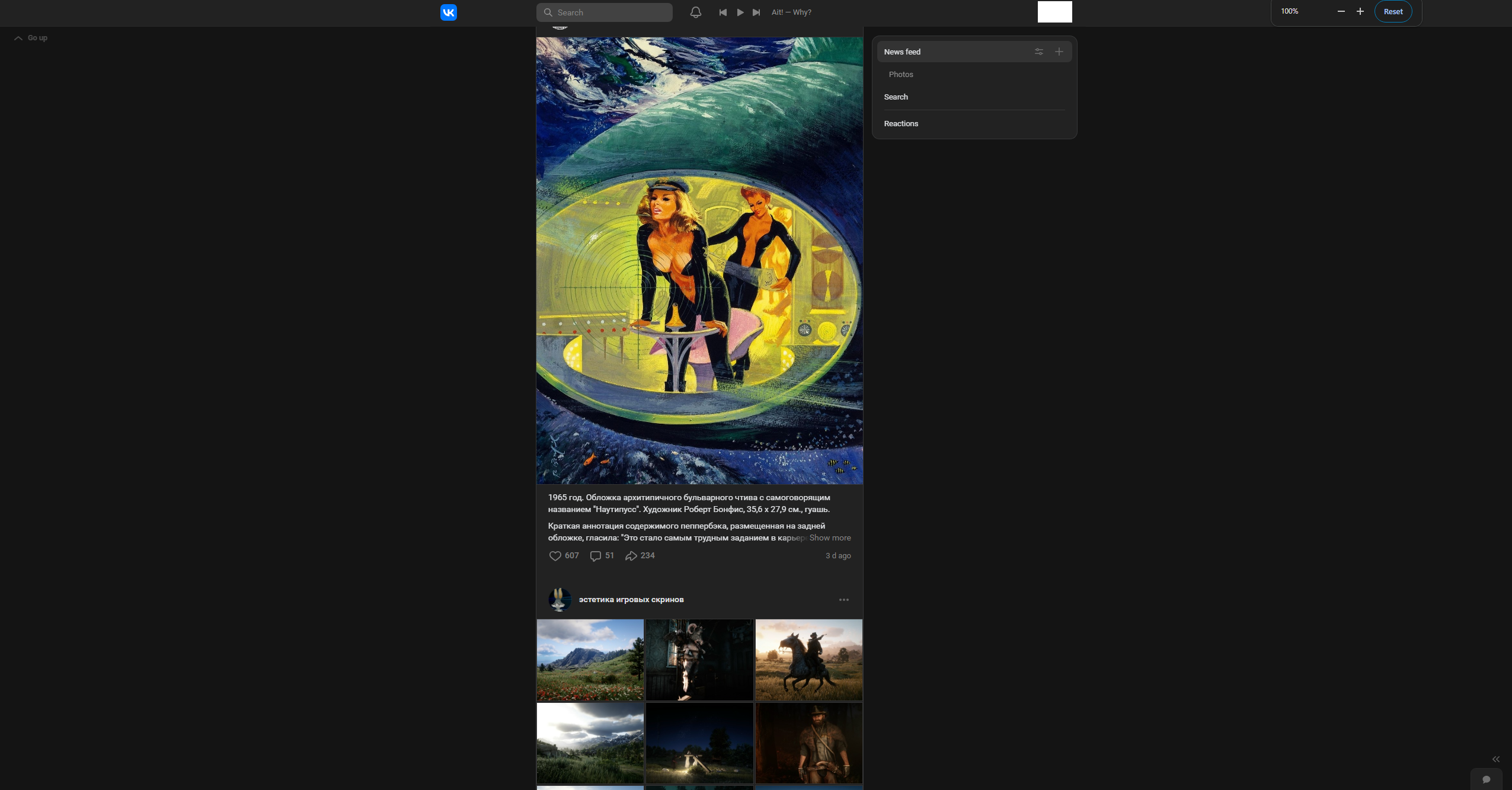Screen dimensions: 1512x790
Task: Like the 1965 cover art post
Action: (555, 556)
